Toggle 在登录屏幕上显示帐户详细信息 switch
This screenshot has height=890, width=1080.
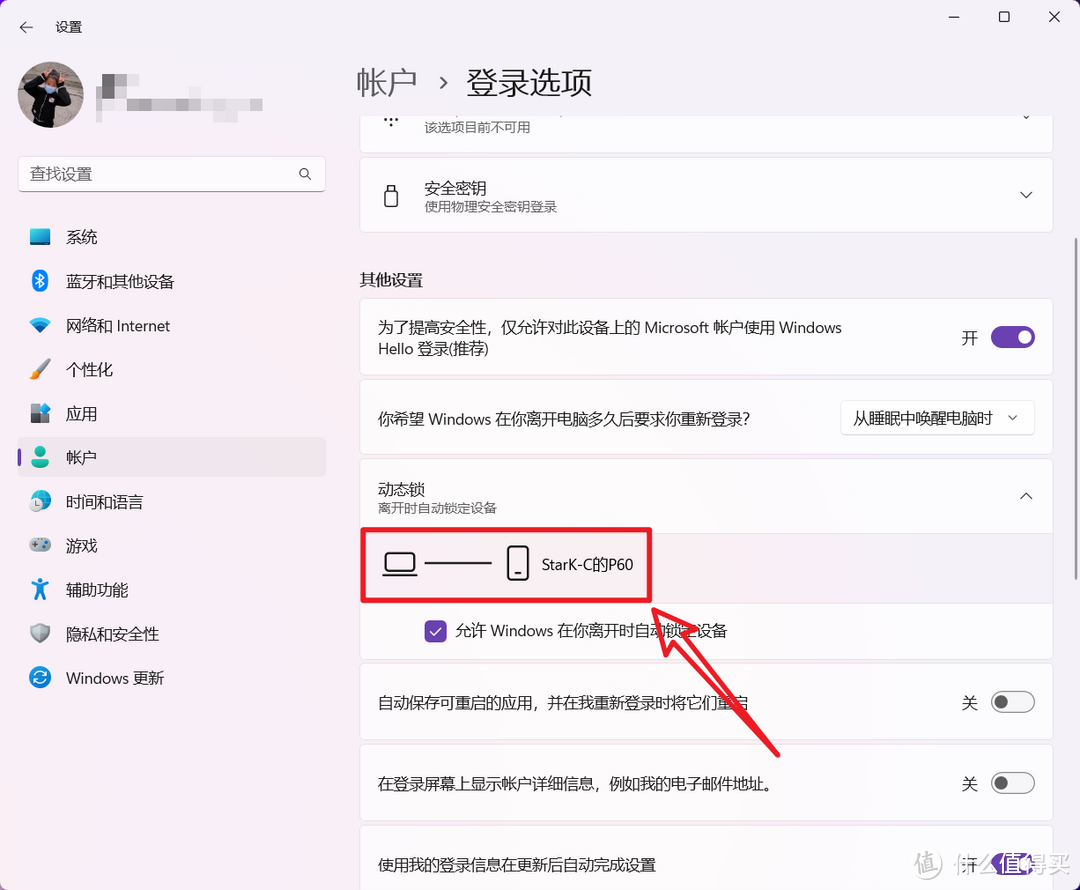[x=1012, y=783]
